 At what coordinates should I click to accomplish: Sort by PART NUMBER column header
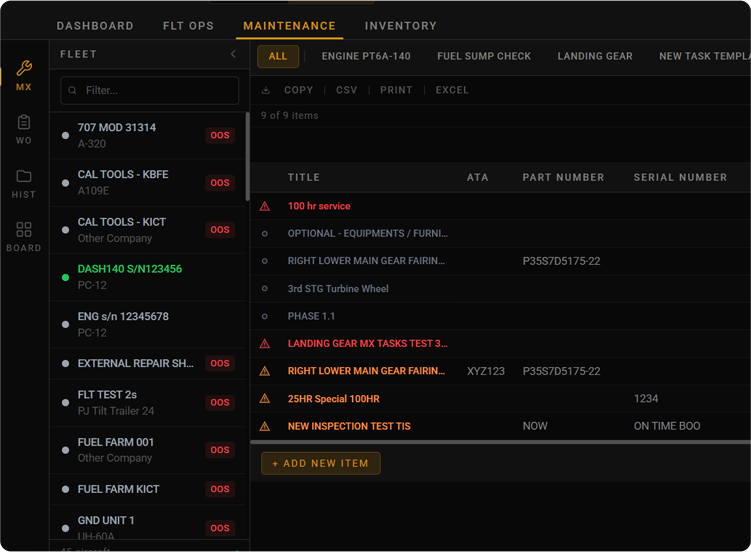click(x=563, y=178)
